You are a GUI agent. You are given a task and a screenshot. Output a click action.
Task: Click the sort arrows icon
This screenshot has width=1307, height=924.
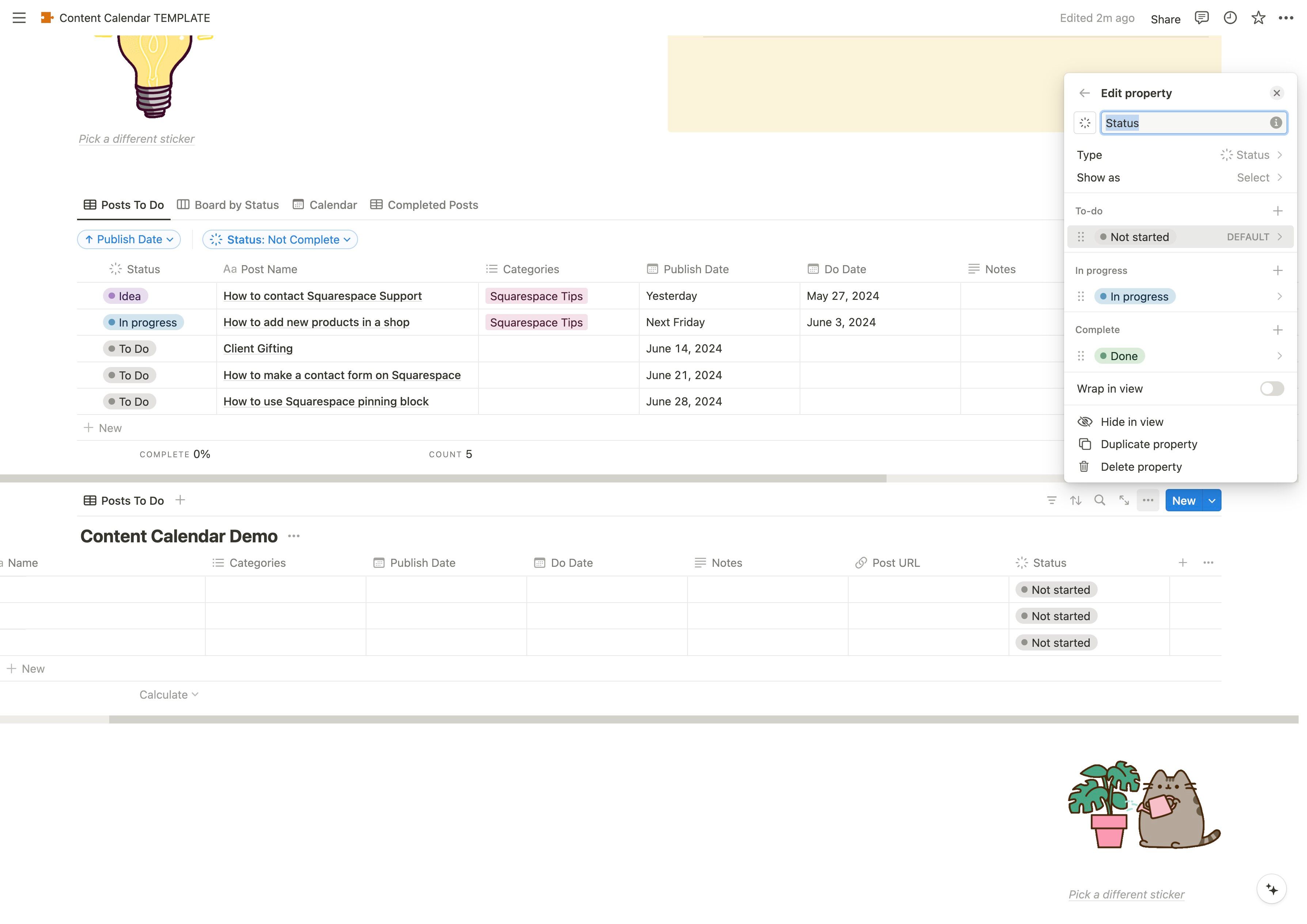coord(1075,500)
